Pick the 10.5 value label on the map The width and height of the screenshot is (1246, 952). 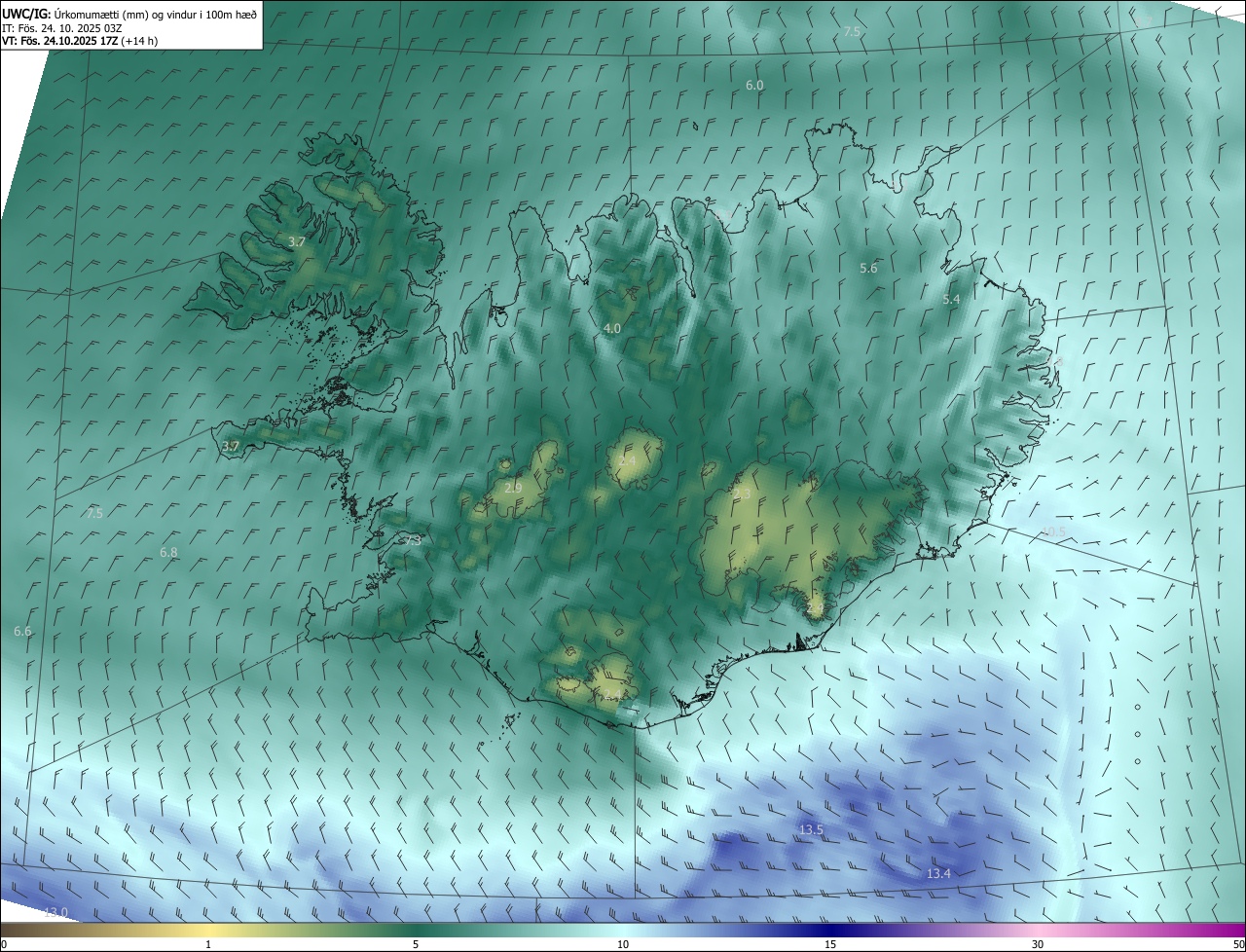pos(1053,531)
